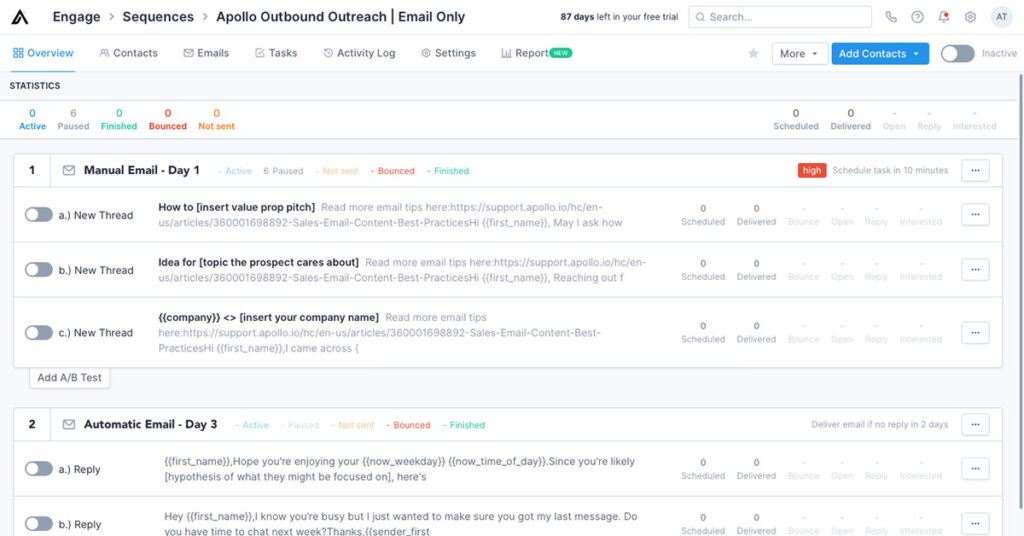Enable the c.) New Thread toggle
1024x536 pixels.
pos(39,333)
